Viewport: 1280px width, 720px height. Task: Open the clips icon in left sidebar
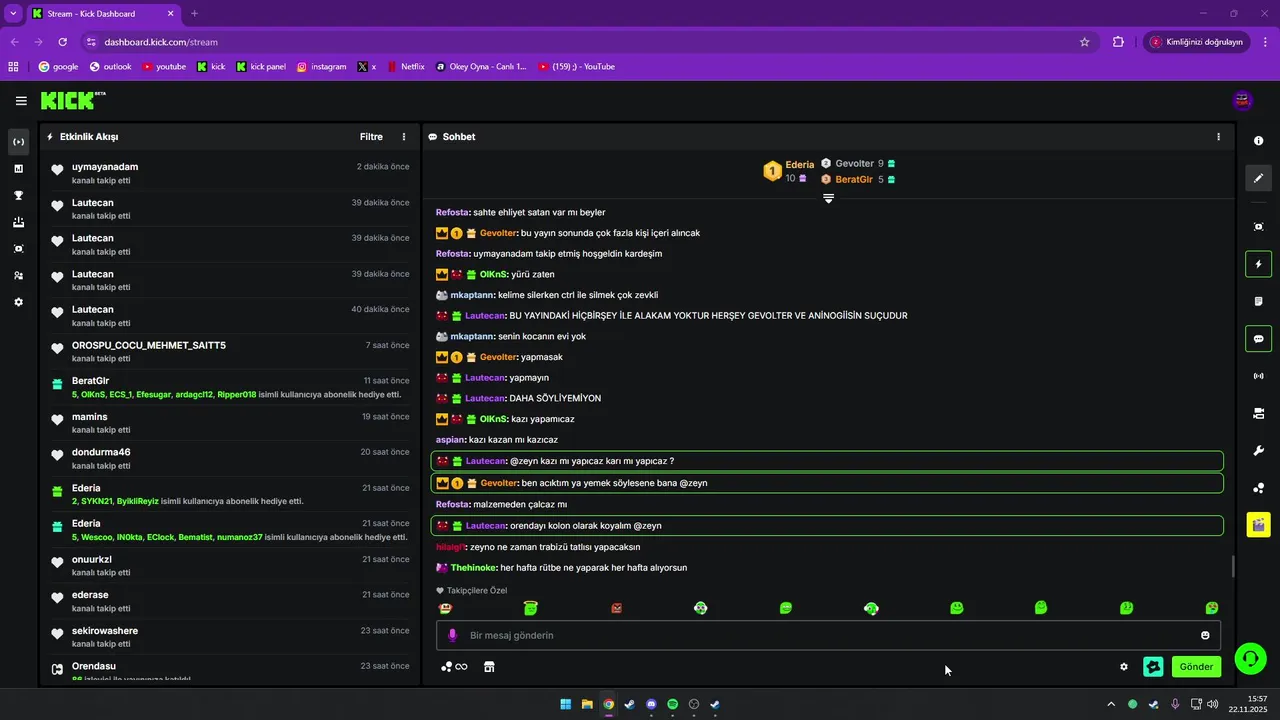18,249
